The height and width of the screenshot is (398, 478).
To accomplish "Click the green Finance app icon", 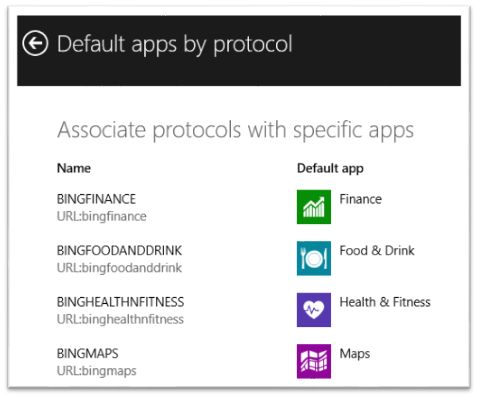I will point(314,207).
